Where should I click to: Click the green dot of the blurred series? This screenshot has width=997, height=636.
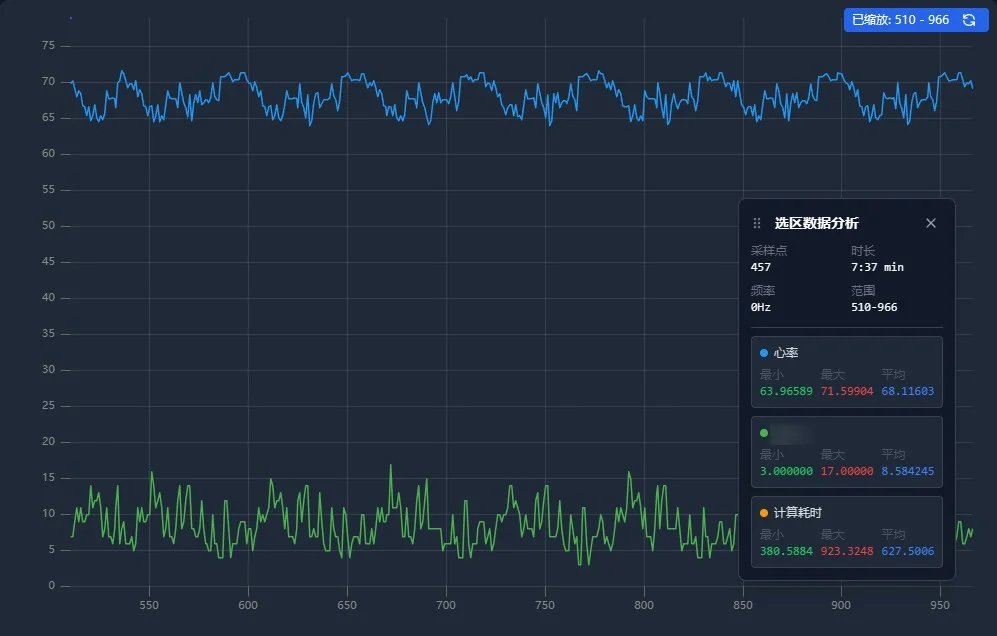click(x=764, y=433)
